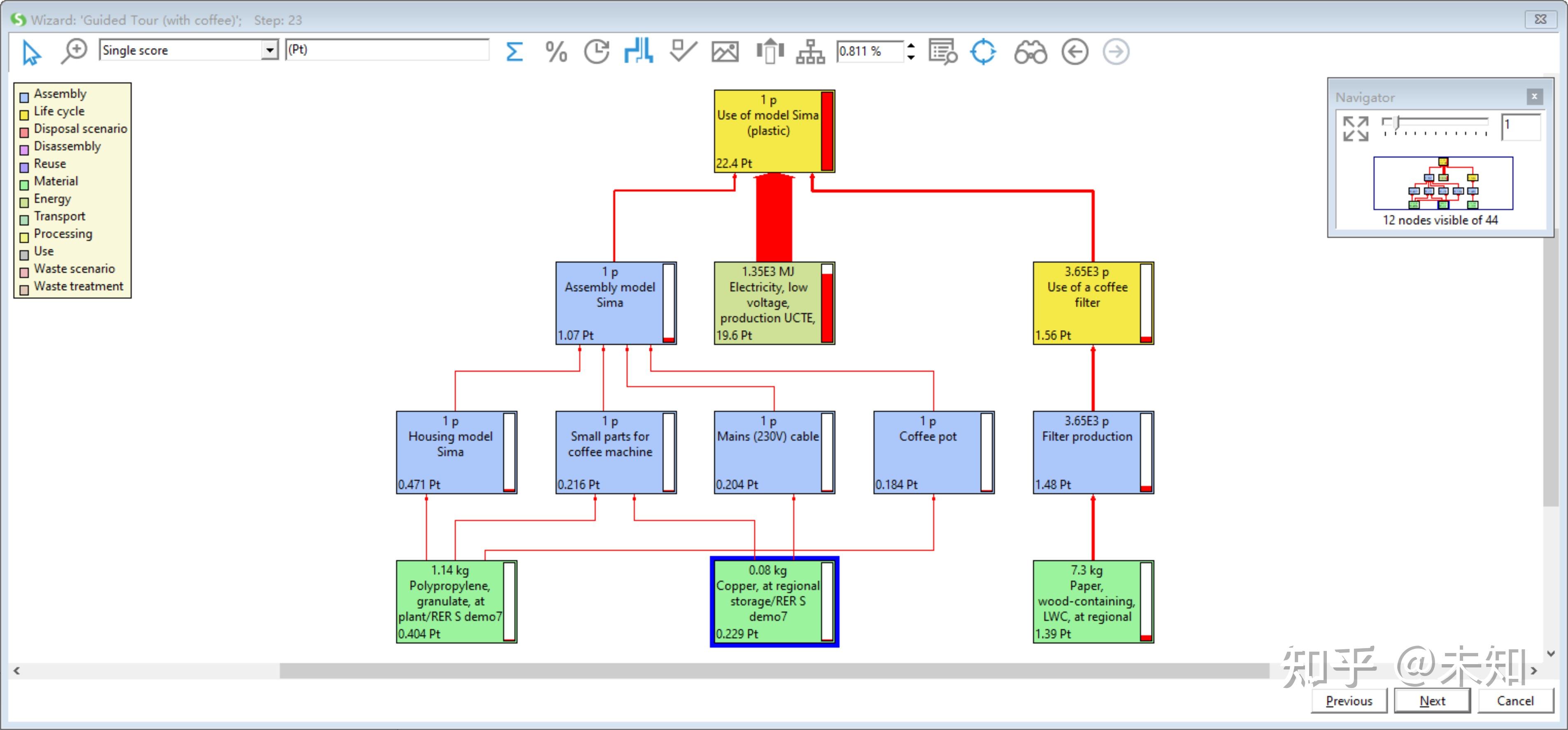Image resolution: width=1568 pixels, height=730 pixels.
Task: Click the Previous wizard button
Action: tap(1349, 700)
